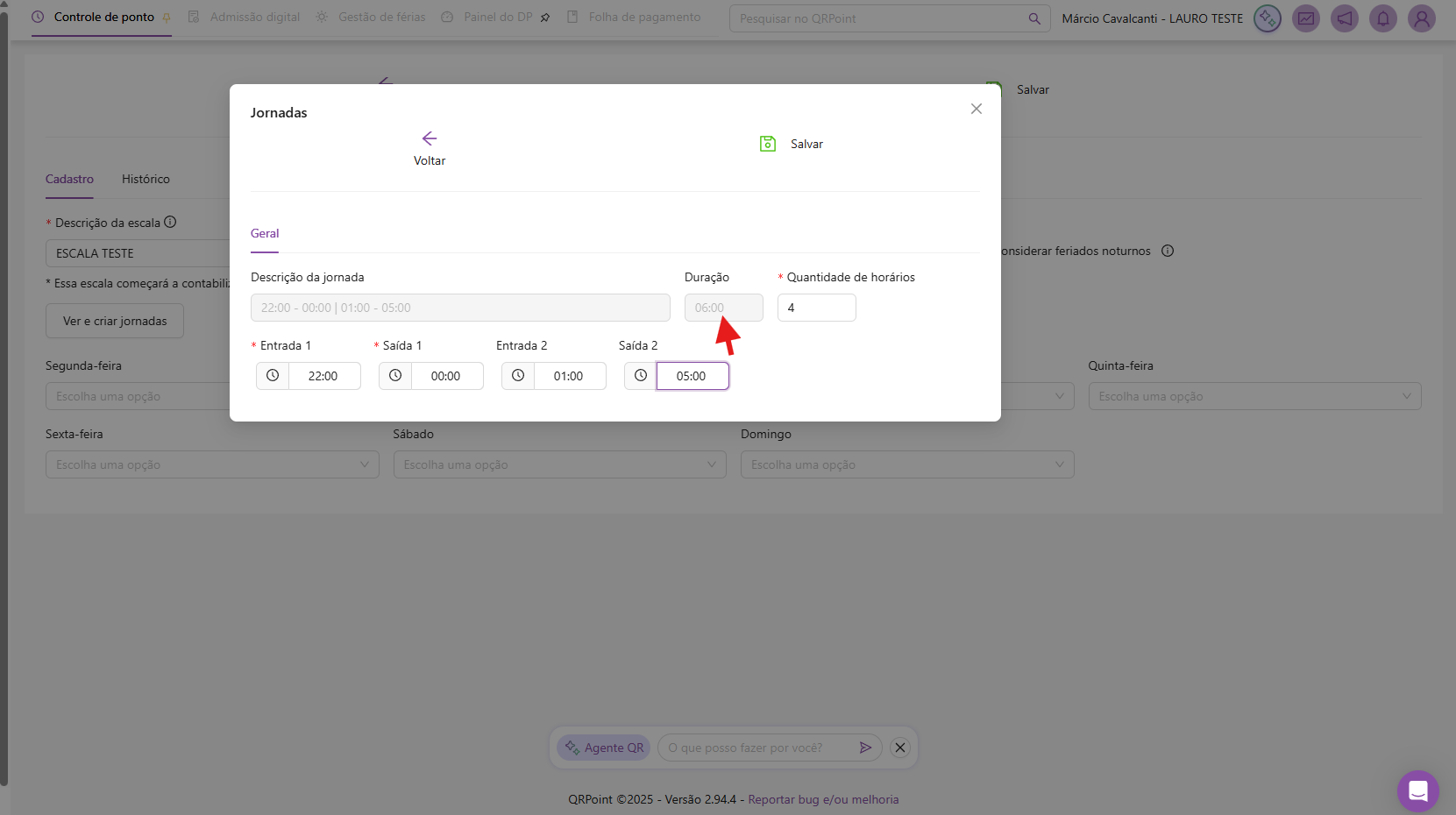Click the Agente QR button
The image size is (1456, 815).
pyautogui.click(x=604, y=748)
